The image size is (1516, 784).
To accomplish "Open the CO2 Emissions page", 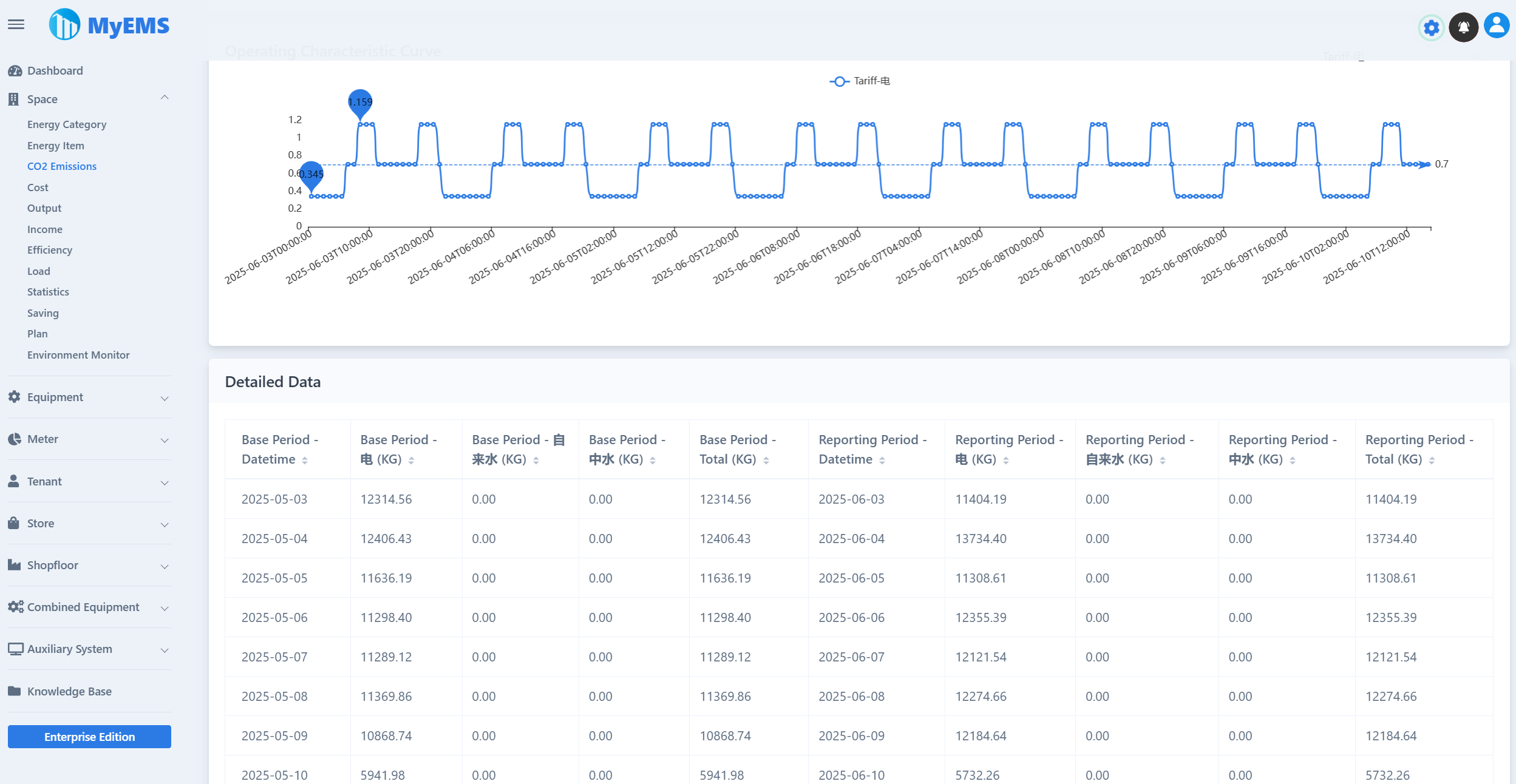I will (x=61, y=166).
